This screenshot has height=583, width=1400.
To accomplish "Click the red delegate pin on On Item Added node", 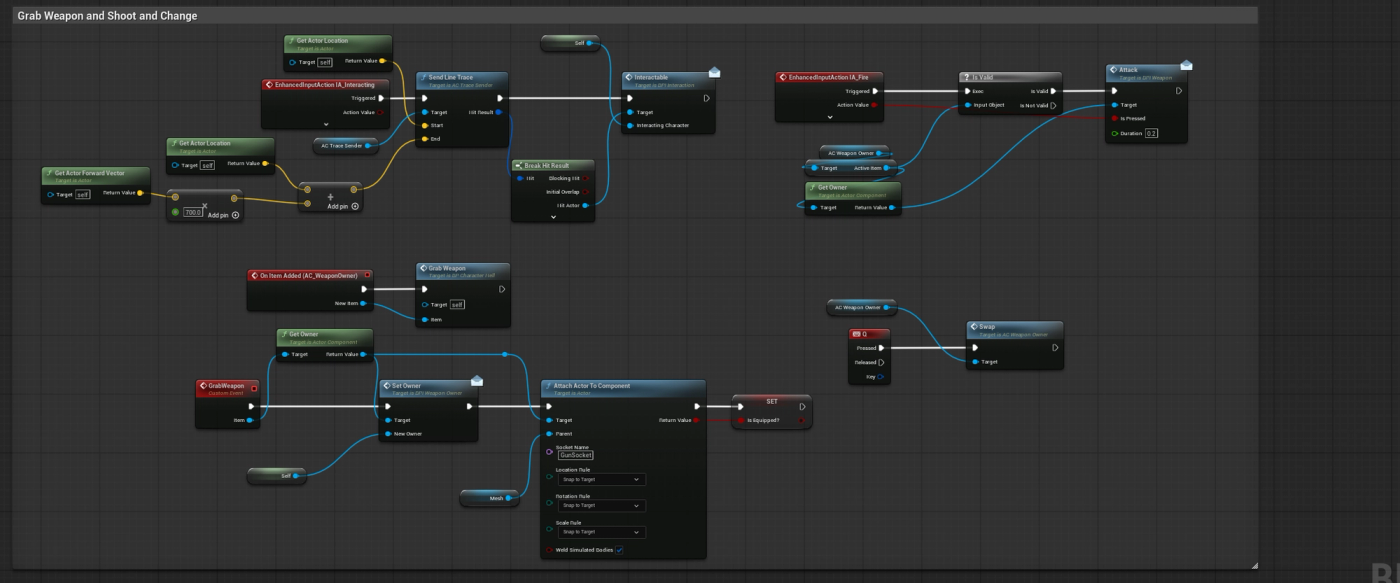I will pyautogui.click(x=367, y=275).
